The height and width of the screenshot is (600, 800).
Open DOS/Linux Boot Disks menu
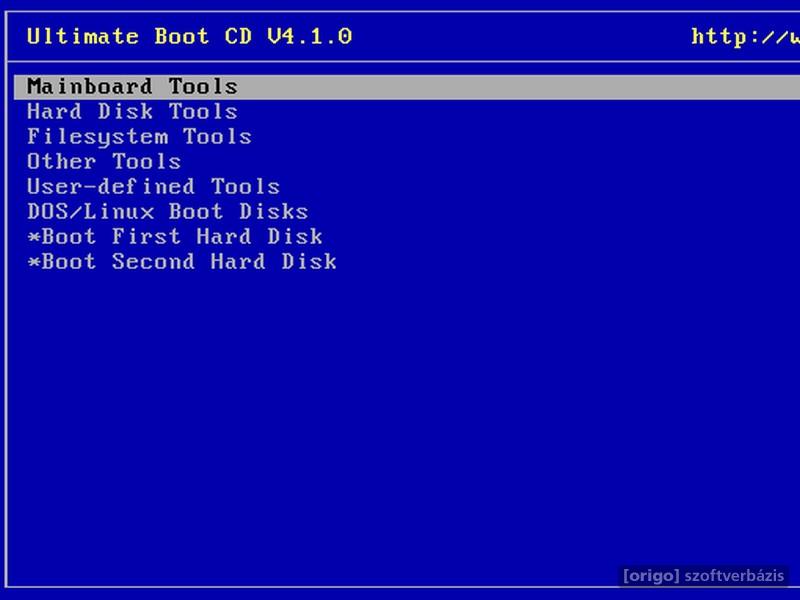pyautogui.click(x=168, y=212)
